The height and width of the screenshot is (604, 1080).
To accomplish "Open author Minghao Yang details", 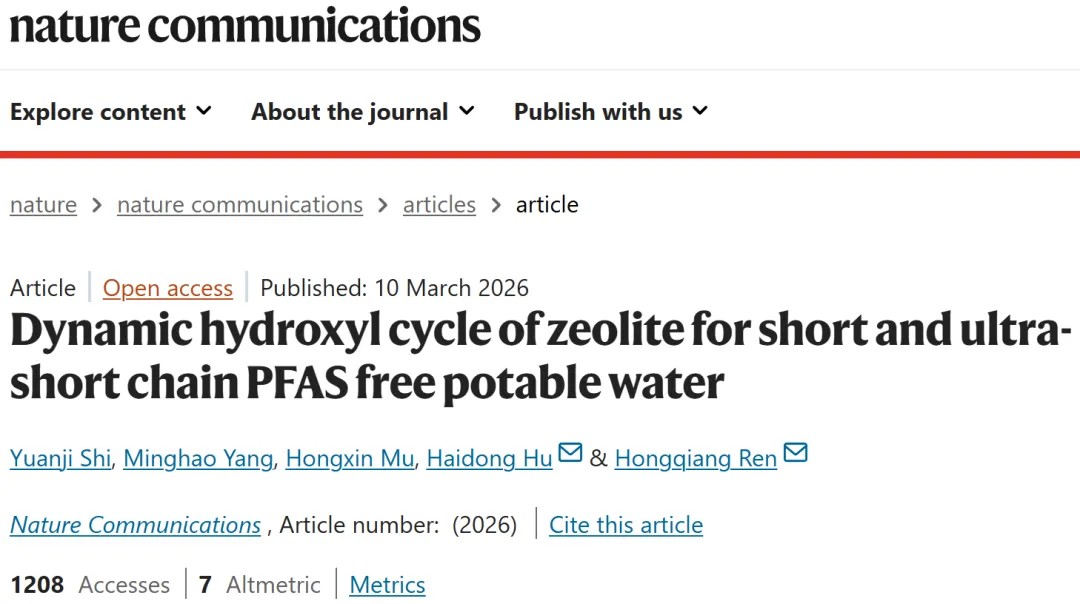I will (x=198, y=459).
